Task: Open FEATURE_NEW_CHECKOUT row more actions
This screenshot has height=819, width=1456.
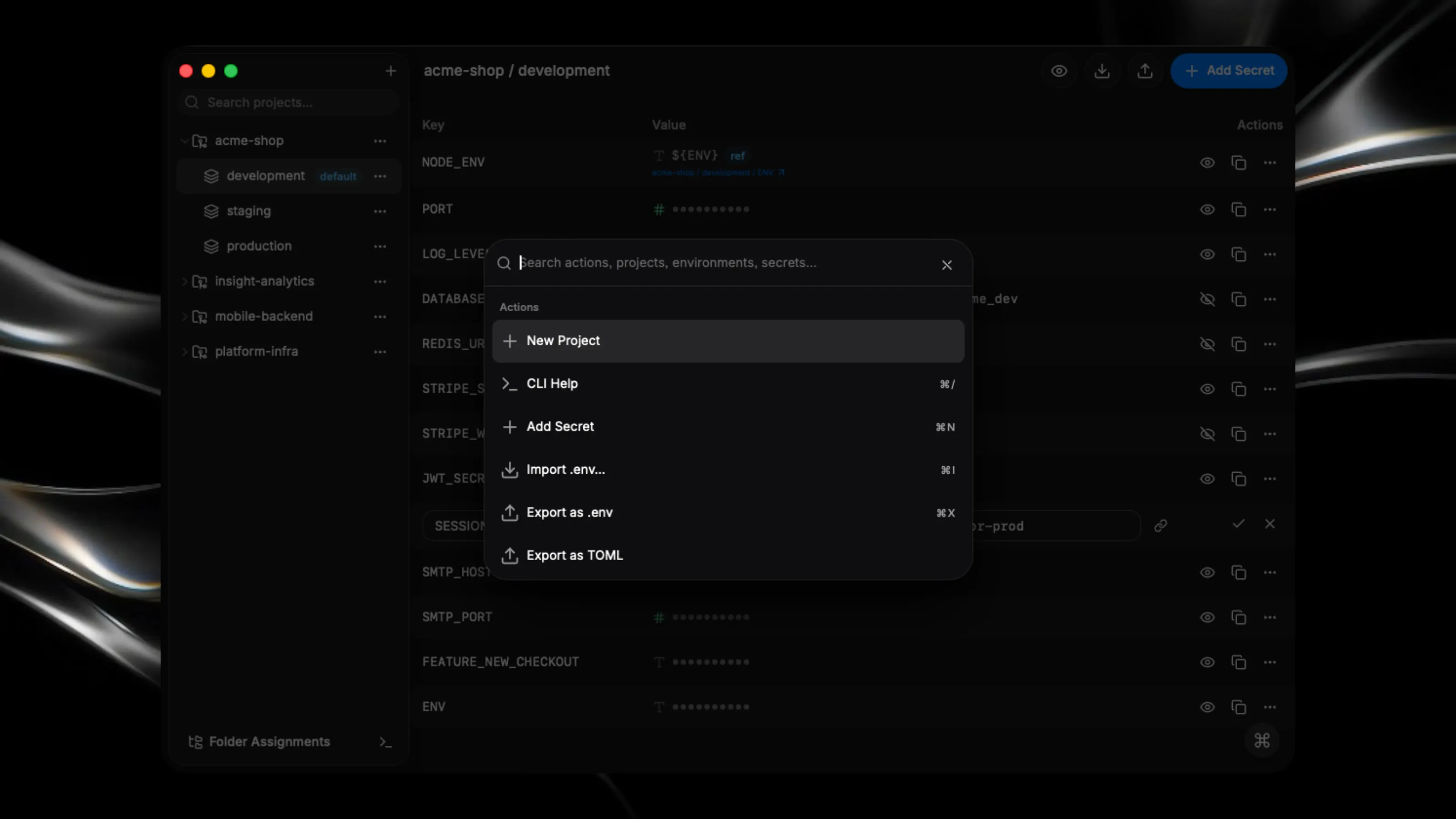Action: coord(1269,662)
